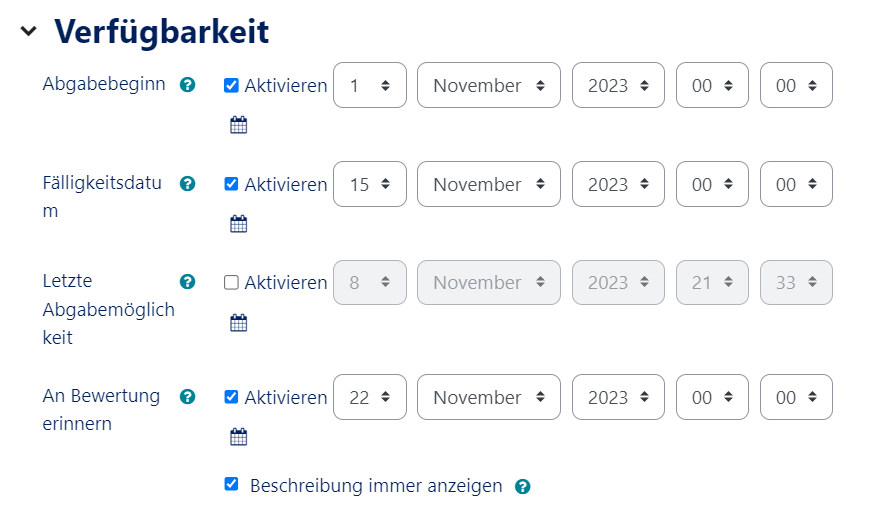Disable the Abgabebeginn Aktivieren checkbox

tap(231, 85)
